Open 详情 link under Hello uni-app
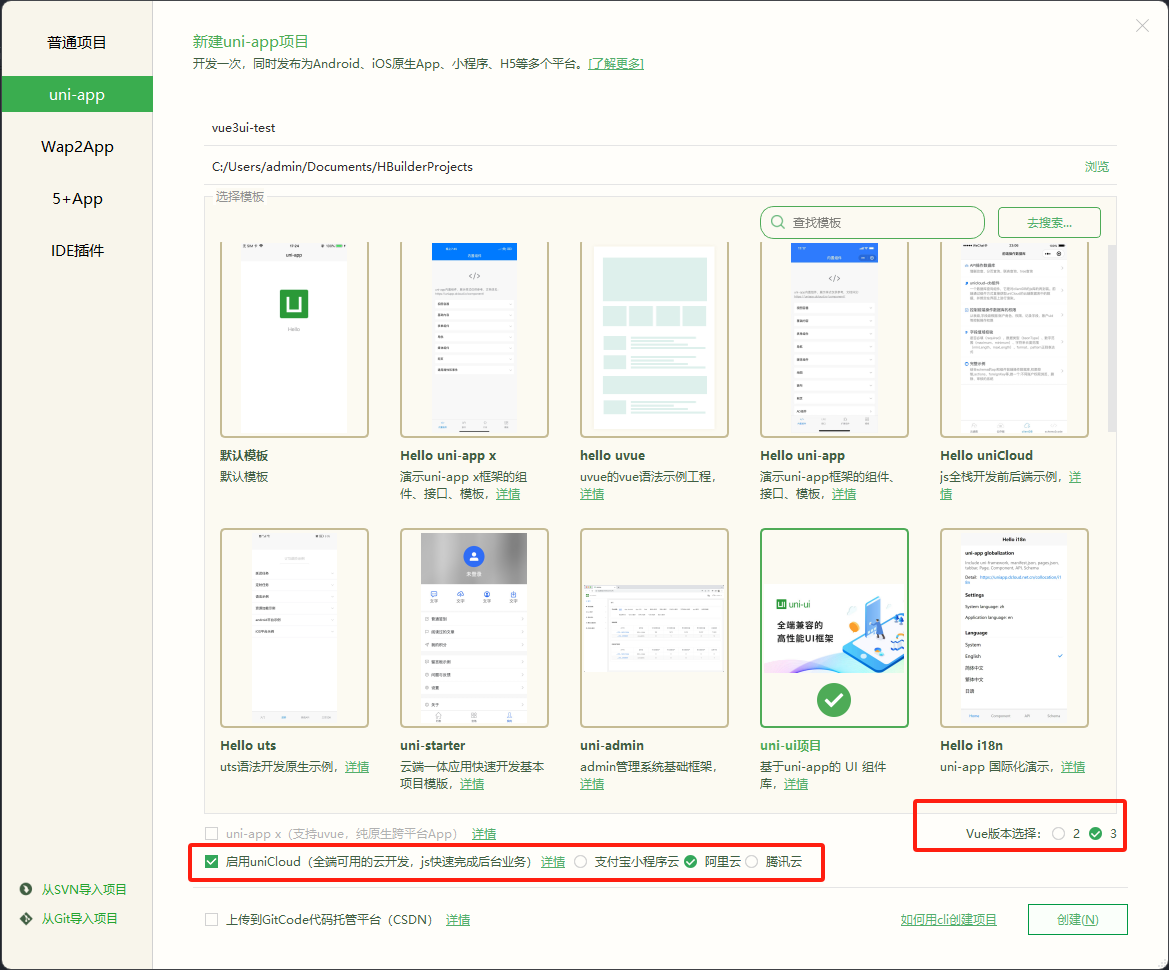This screenshot has width=1169, height=970. coord(844,494)
